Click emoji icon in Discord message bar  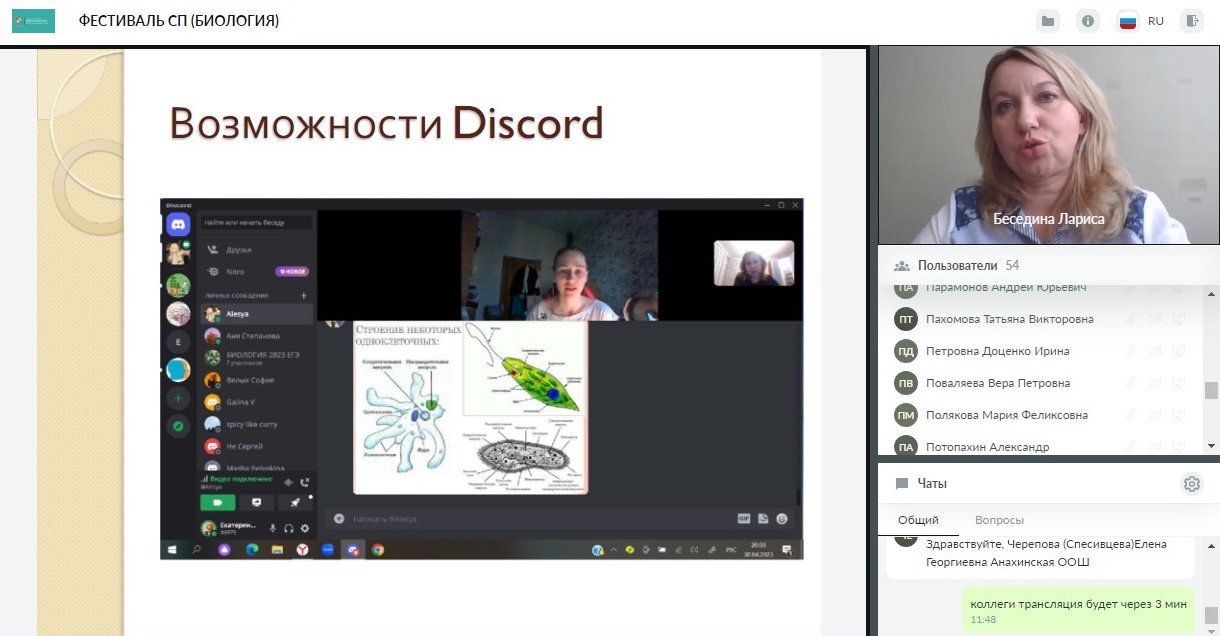tap(782, 518)
